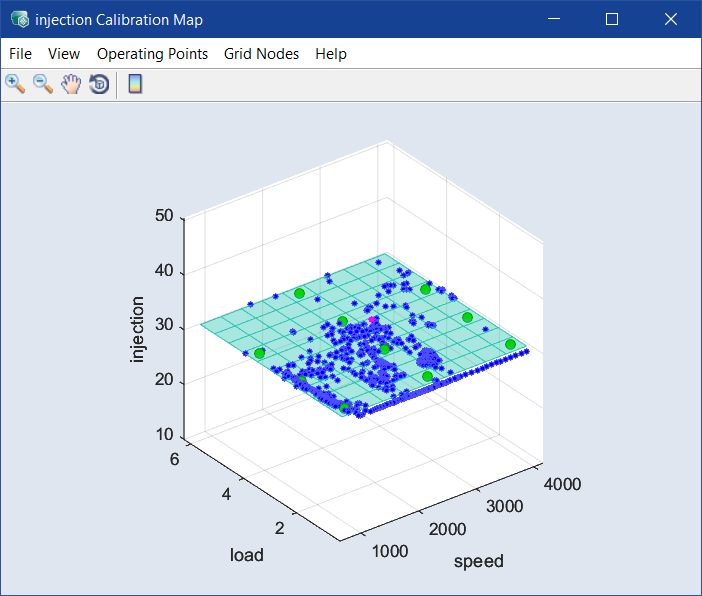The width and height of the screenshot is (702, 596).
Task: Pick the rightmost green grid node
Action: tap(510, 345)
